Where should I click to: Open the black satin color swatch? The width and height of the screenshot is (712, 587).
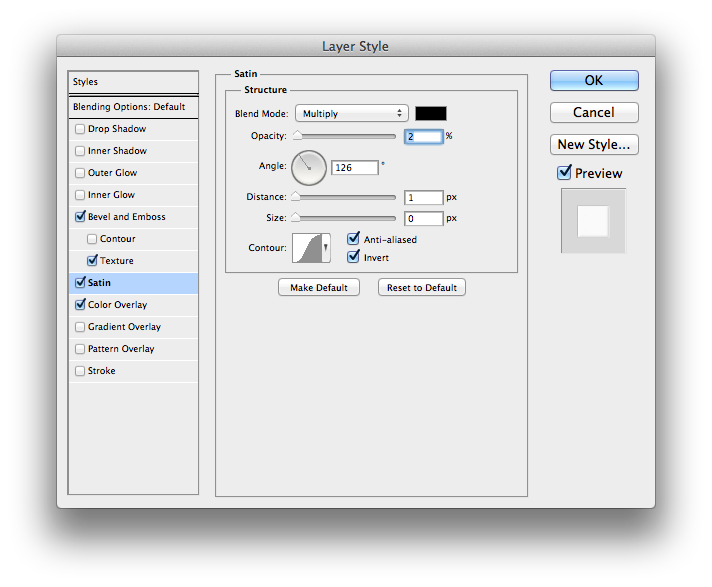point(431,113)
